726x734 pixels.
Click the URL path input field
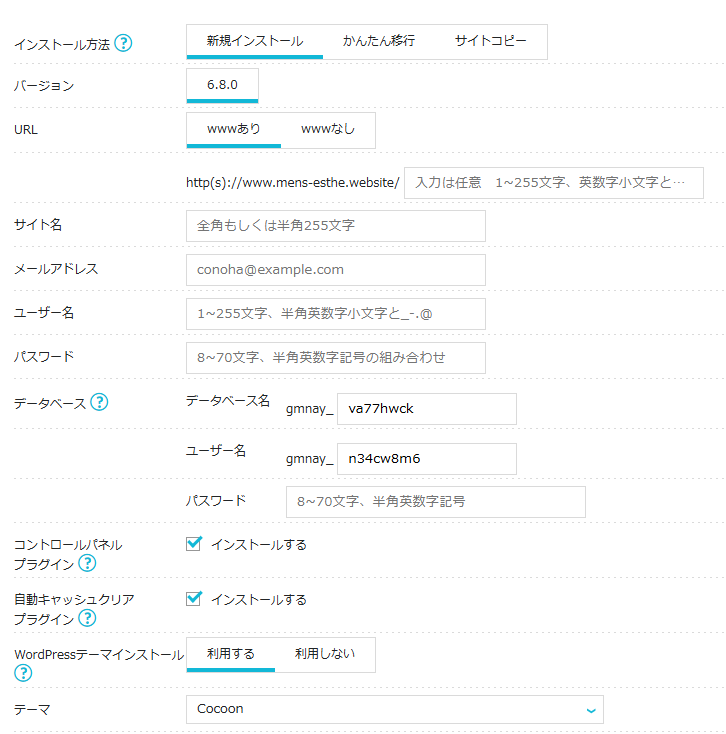click(554, 183)
